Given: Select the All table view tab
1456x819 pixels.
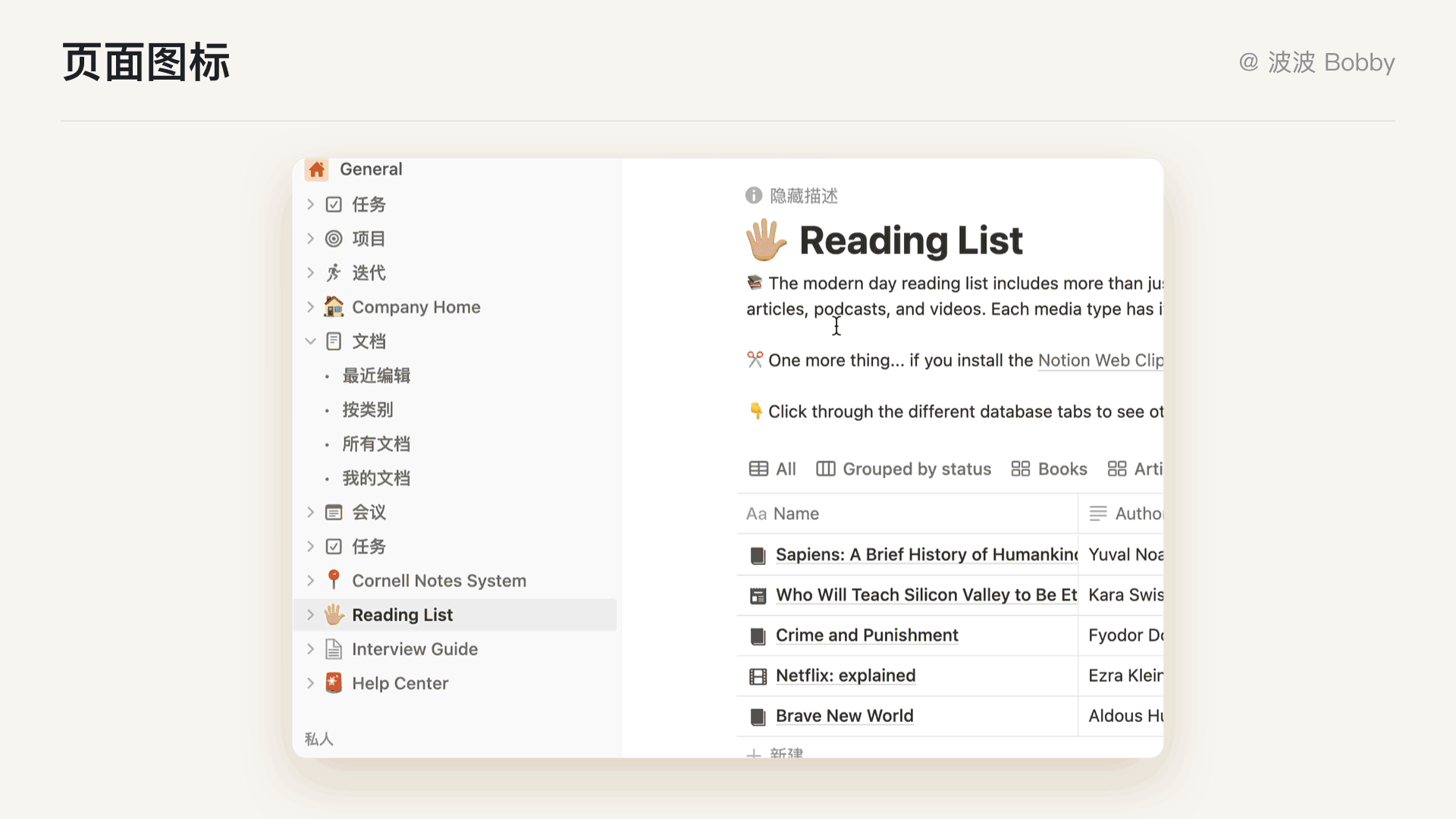Looking at the screenshot, I should [772, 469].
